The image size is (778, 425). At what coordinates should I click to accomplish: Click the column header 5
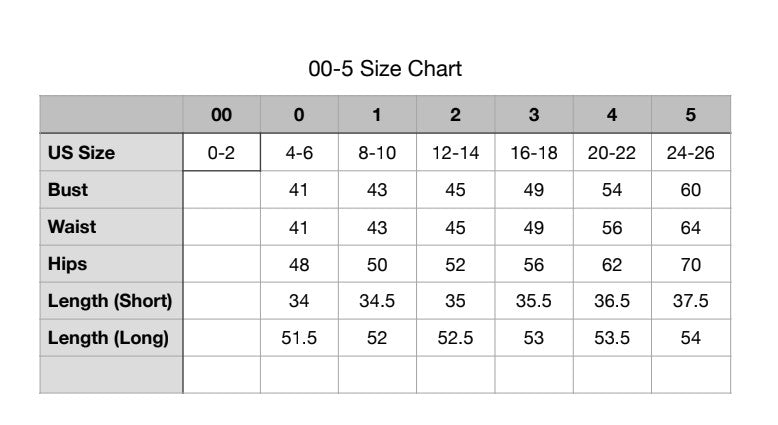coord(691,115)
